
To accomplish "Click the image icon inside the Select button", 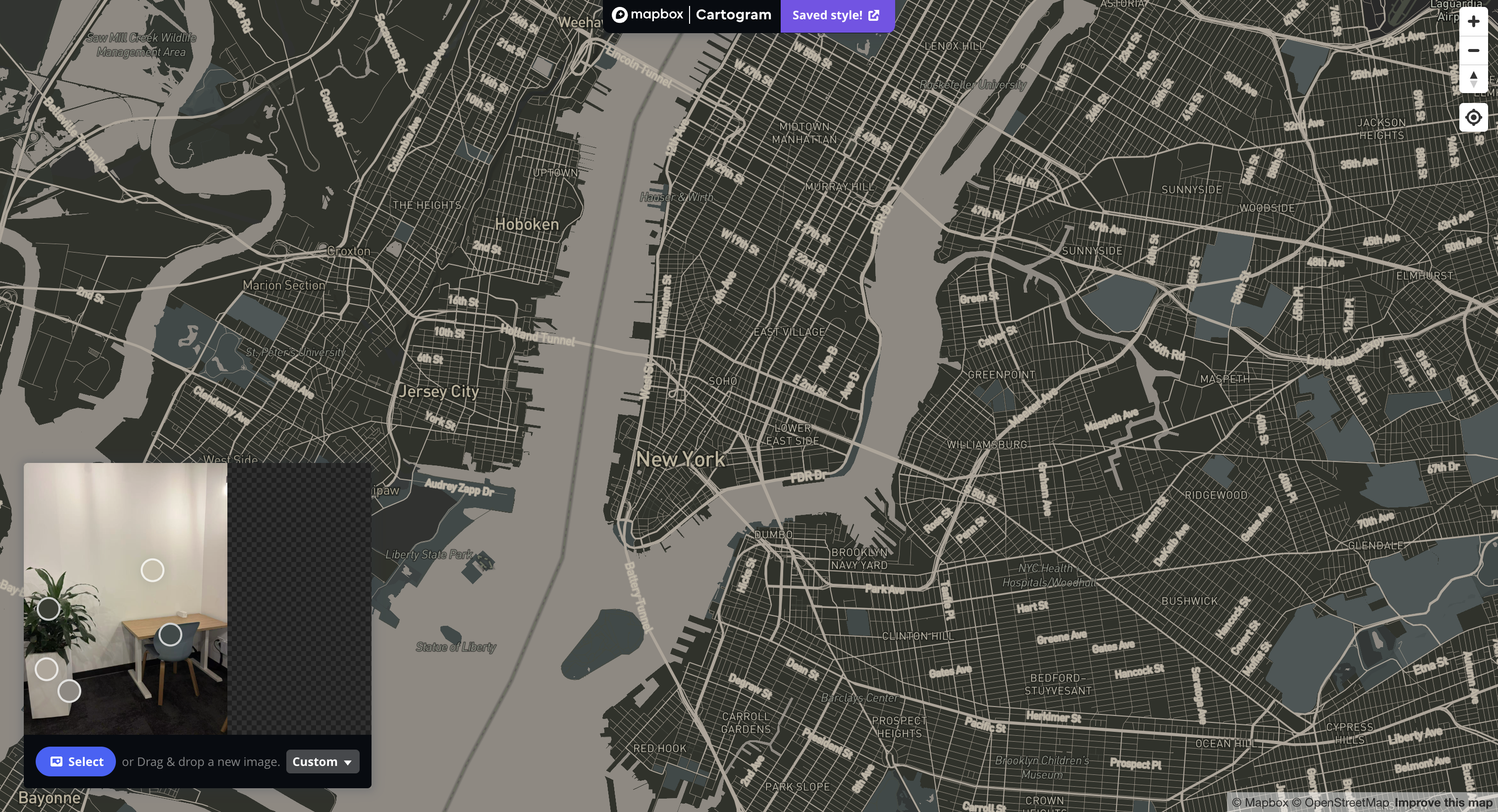I will (x=57, y=761).
